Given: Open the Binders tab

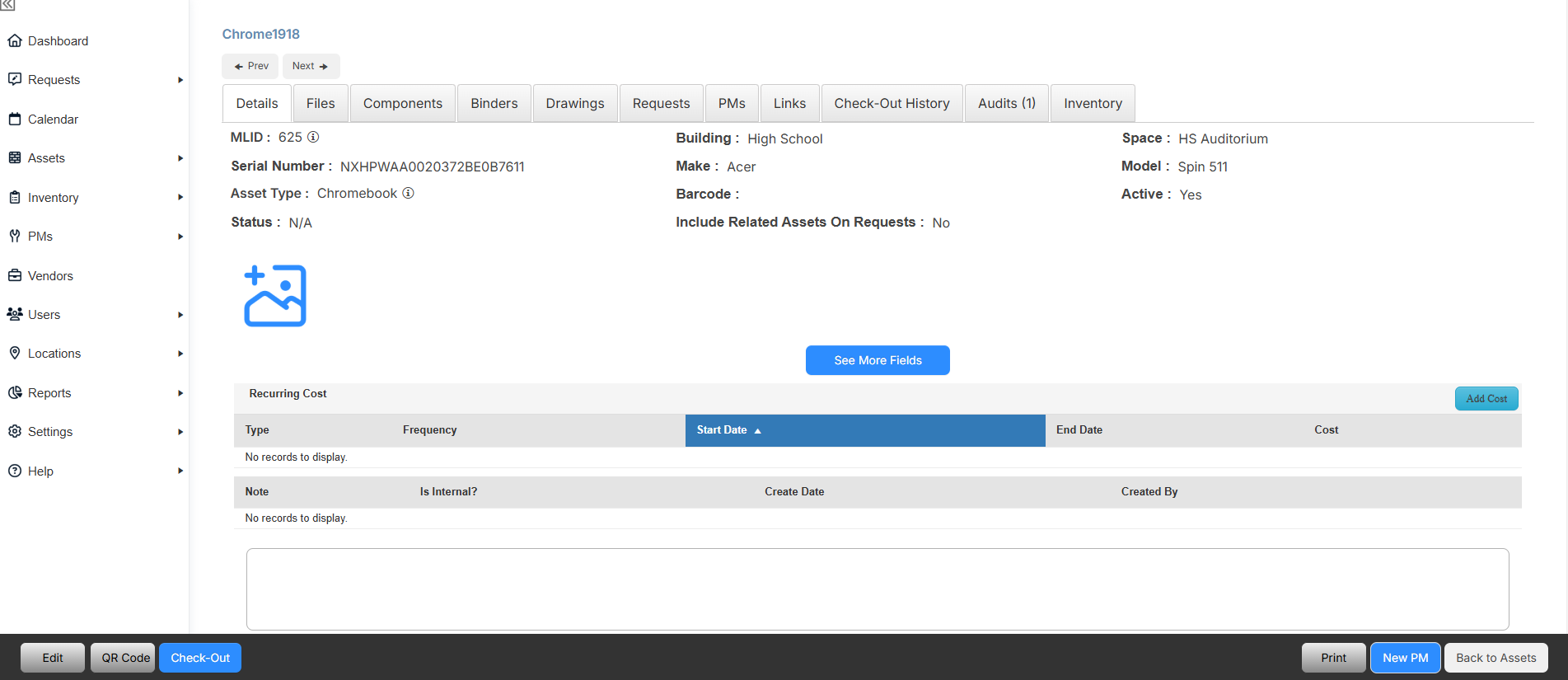Looking at the screenshot, I should 494,103.
